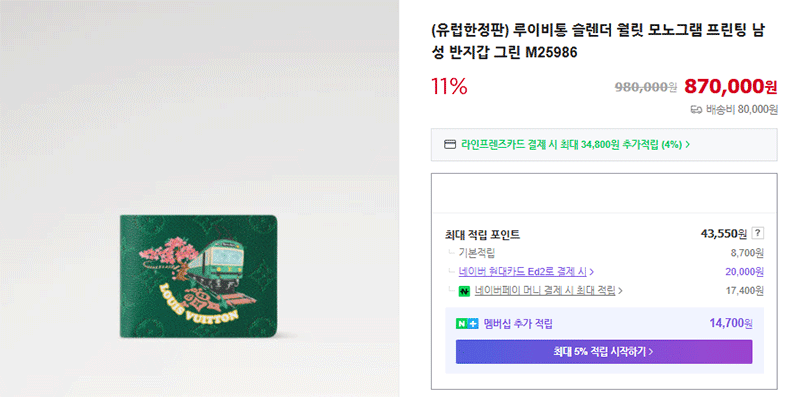This screenshot has width=800, height=397.
Task: Click the N+ membership icon beside 멤버십 추가 적립
Action: point(467,324)
